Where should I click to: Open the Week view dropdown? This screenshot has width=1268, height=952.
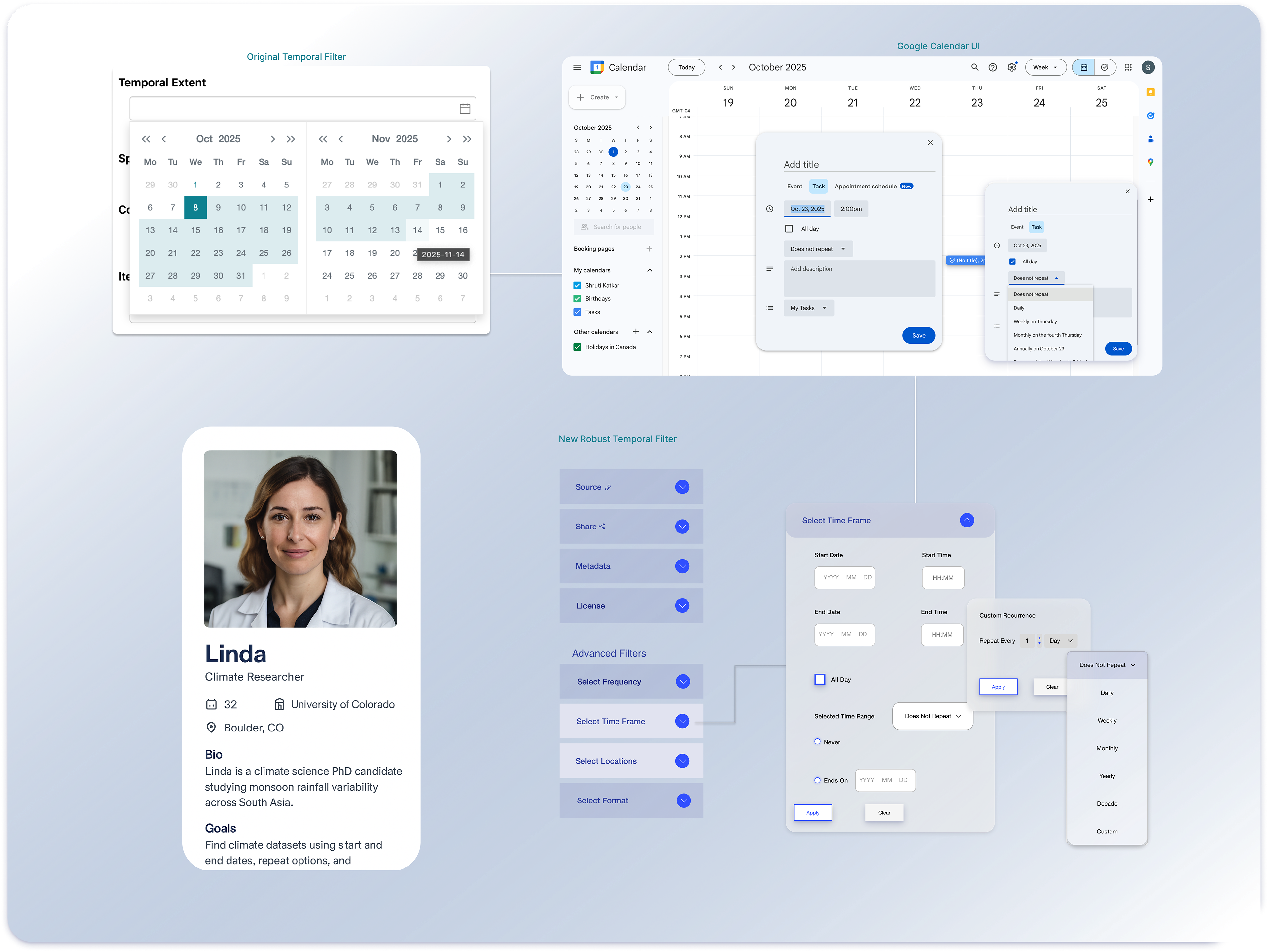(x=1045, y=68)
